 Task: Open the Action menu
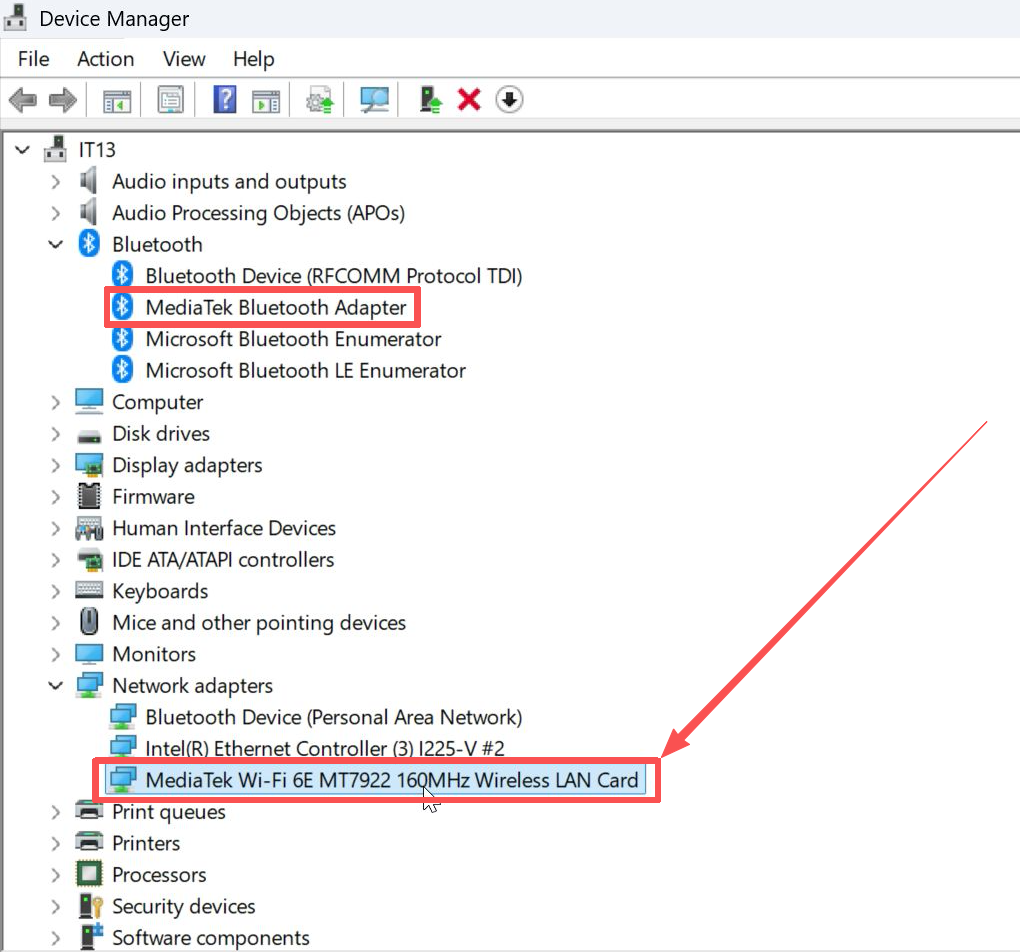[x=105, y=59]
